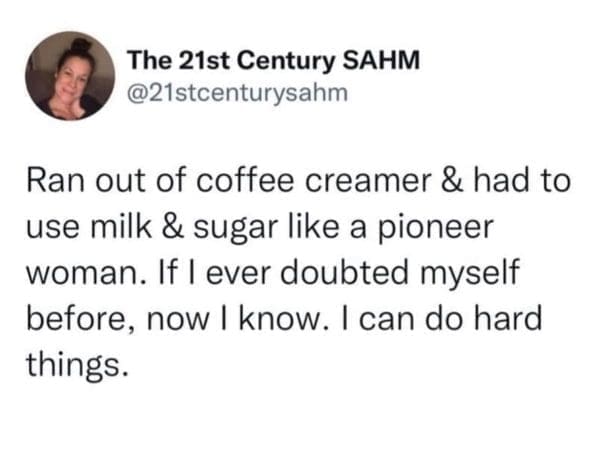Click the profile avatar photo
This screenshot has width=600, height=470.
coord(70,75)
